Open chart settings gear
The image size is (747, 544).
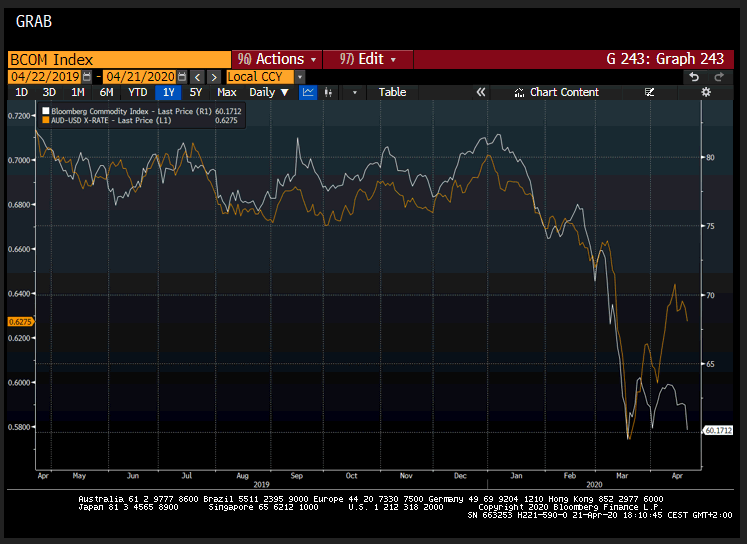[x=706, y=92]
